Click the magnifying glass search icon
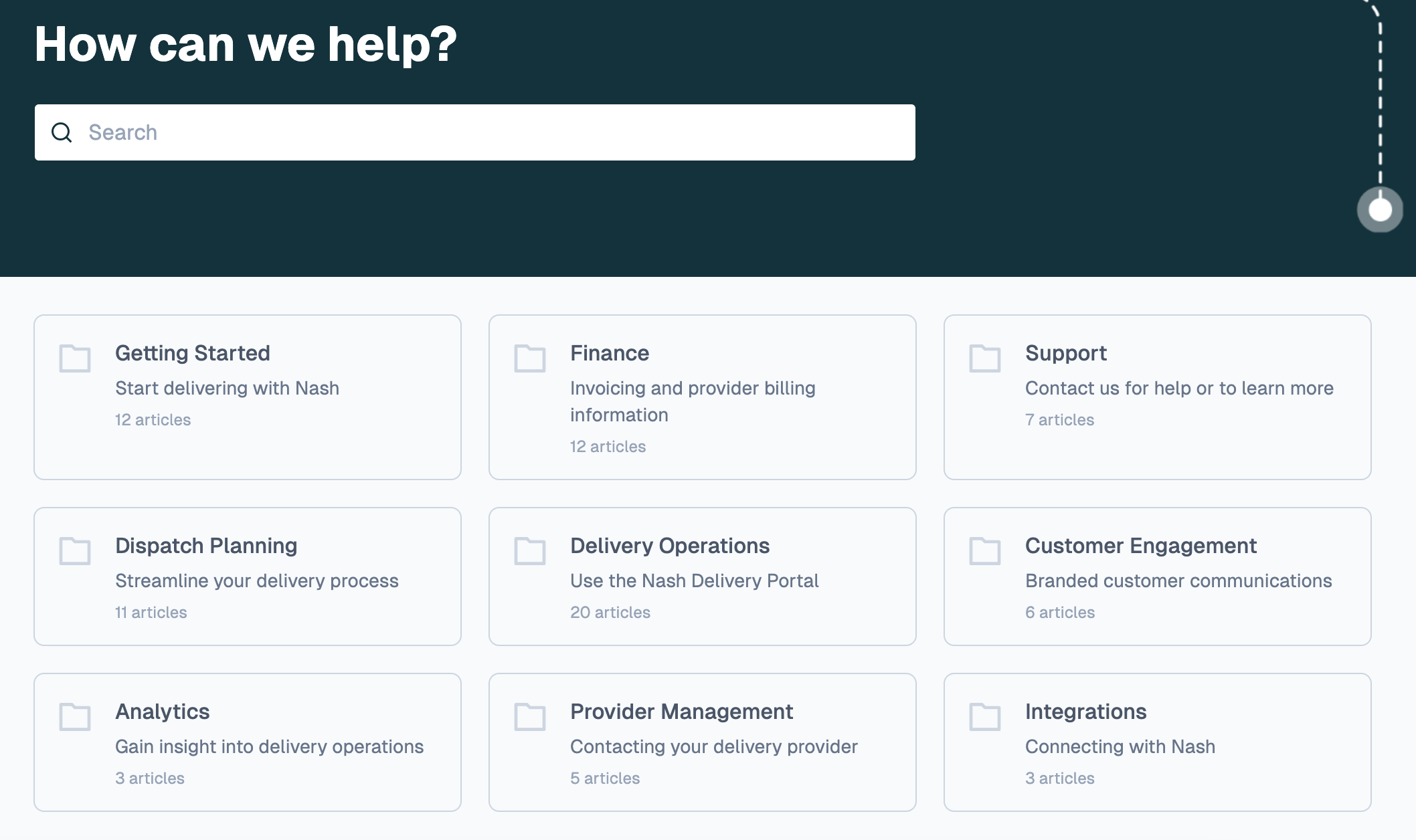This screenshot has width=1416, height=840. tap(62, 132)
